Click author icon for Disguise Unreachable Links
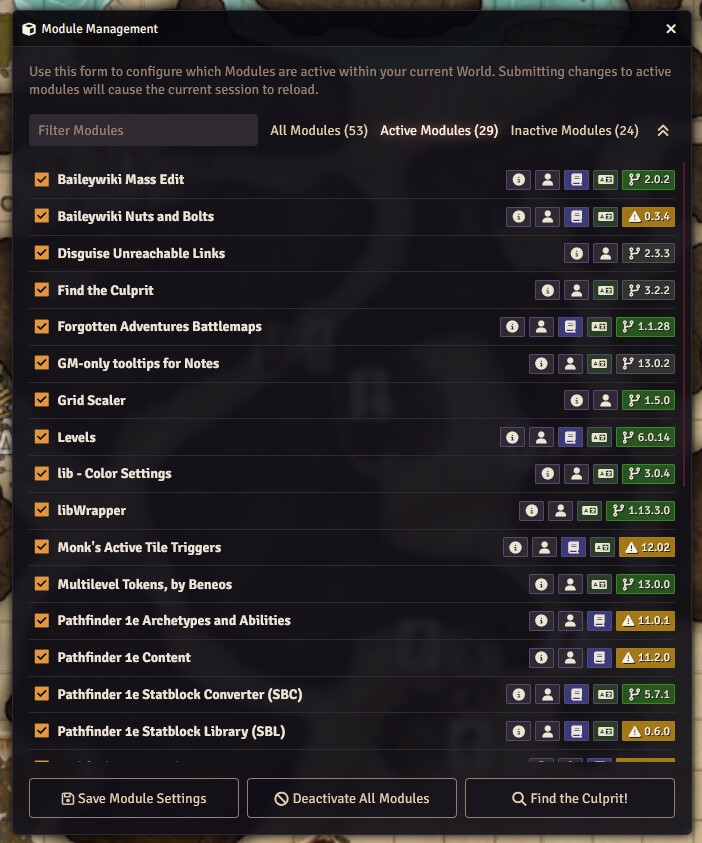 click(x=605, y=253)
